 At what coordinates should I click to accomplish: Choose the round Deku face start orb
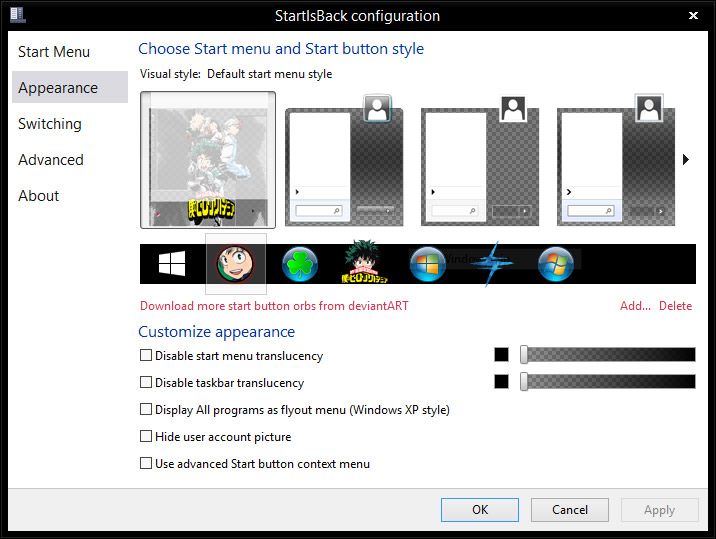coord(235,264)
